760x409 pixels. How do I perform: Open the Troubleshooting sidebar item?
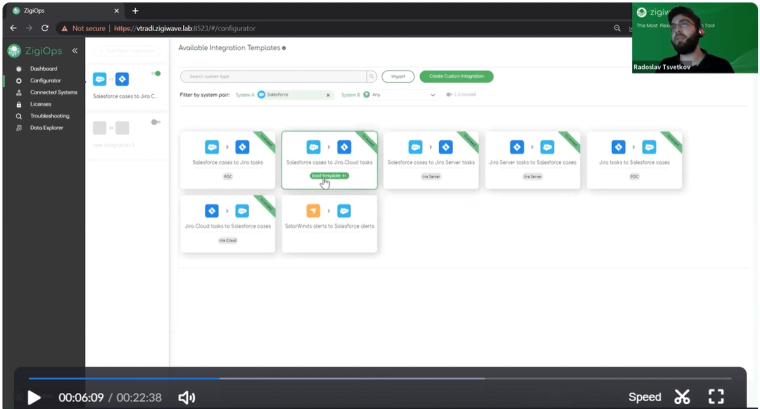(50, 116)
